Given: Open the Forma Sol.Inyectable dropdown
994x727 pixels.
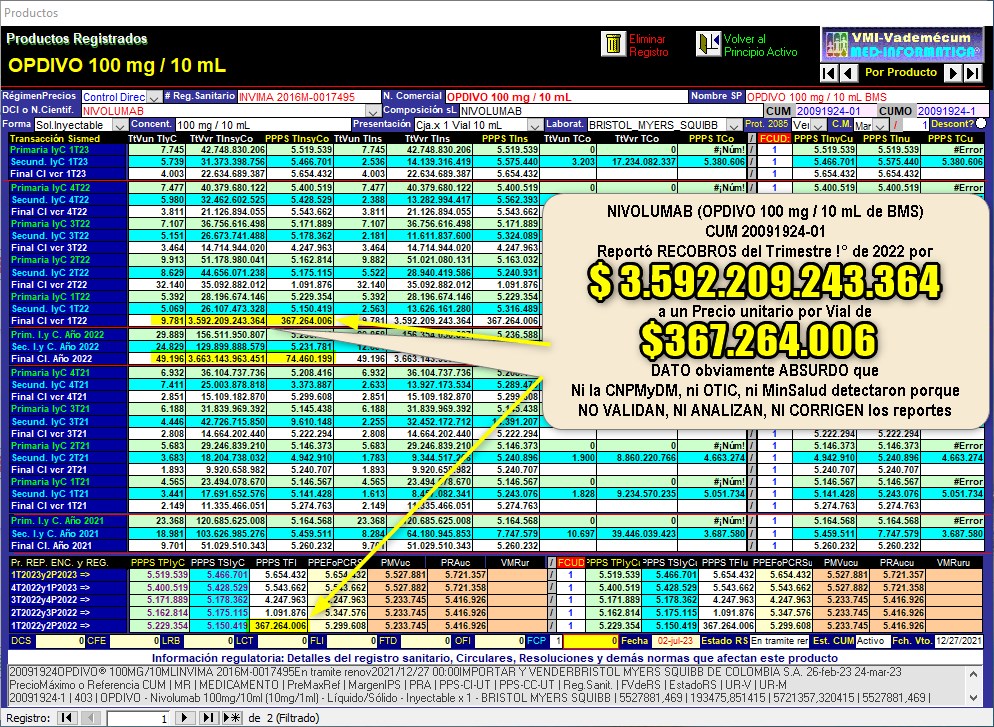Looking at the screenshot, I should (119, 125).
